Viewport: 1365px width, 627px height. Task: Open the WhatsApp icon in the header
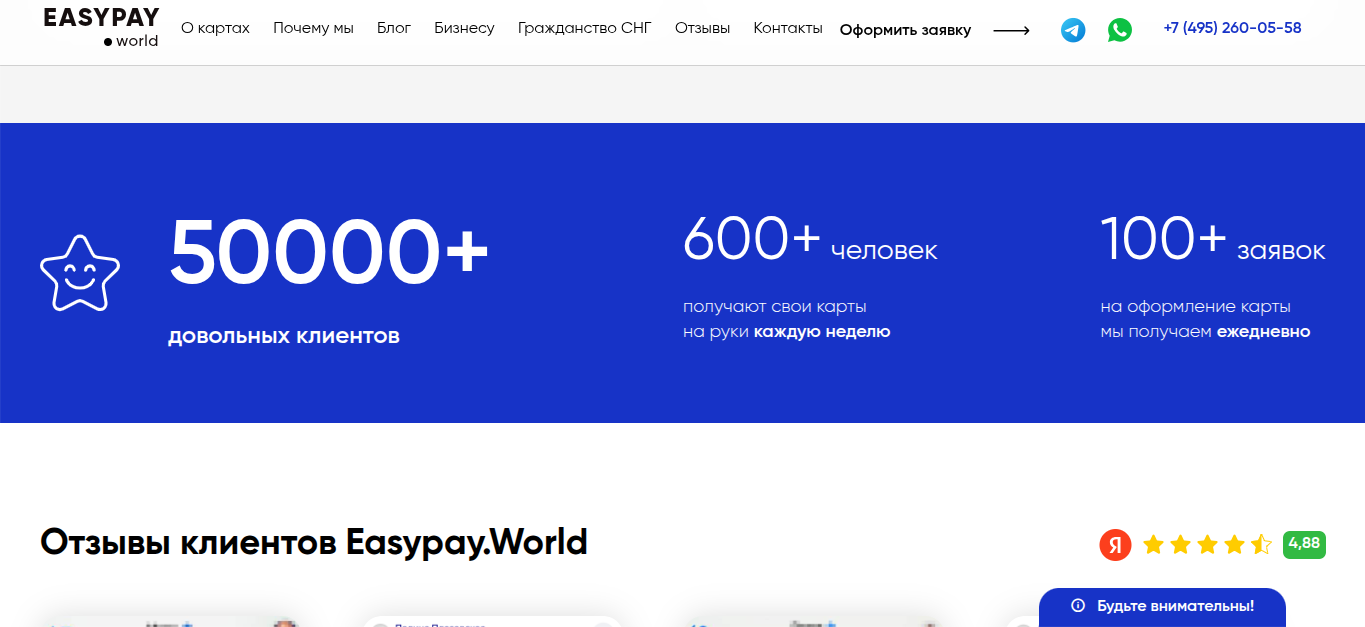pos(1120,29)
